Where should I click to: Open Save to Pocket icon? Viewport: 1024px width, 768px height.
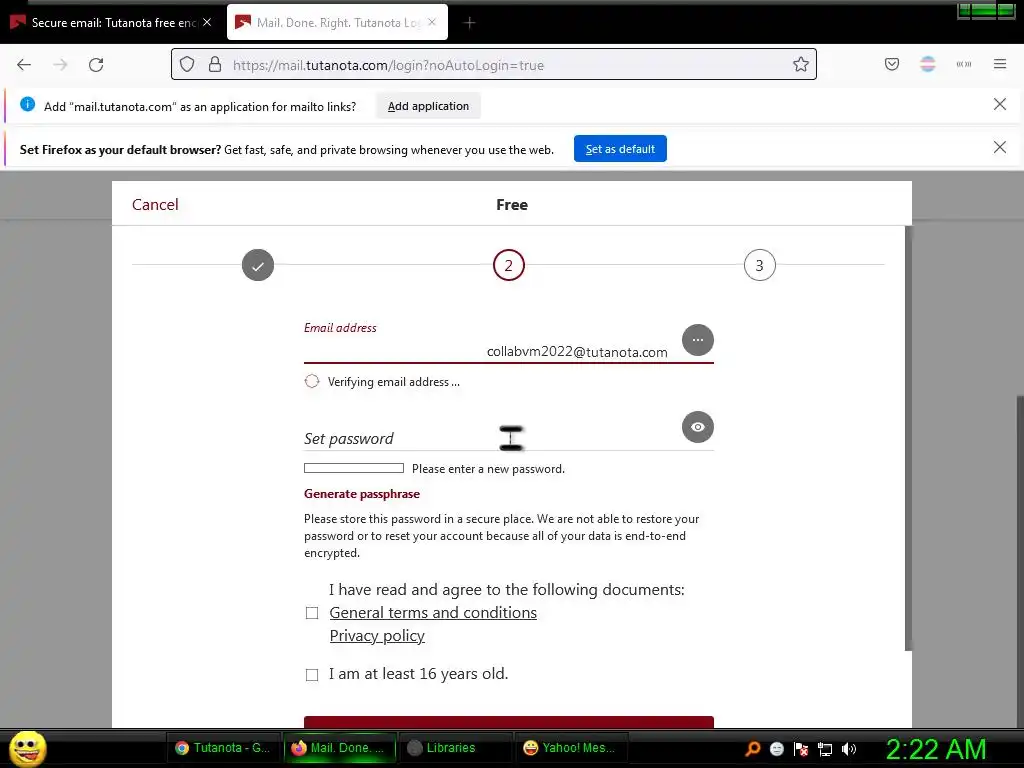pyautogui.click(x=891, y=64)
